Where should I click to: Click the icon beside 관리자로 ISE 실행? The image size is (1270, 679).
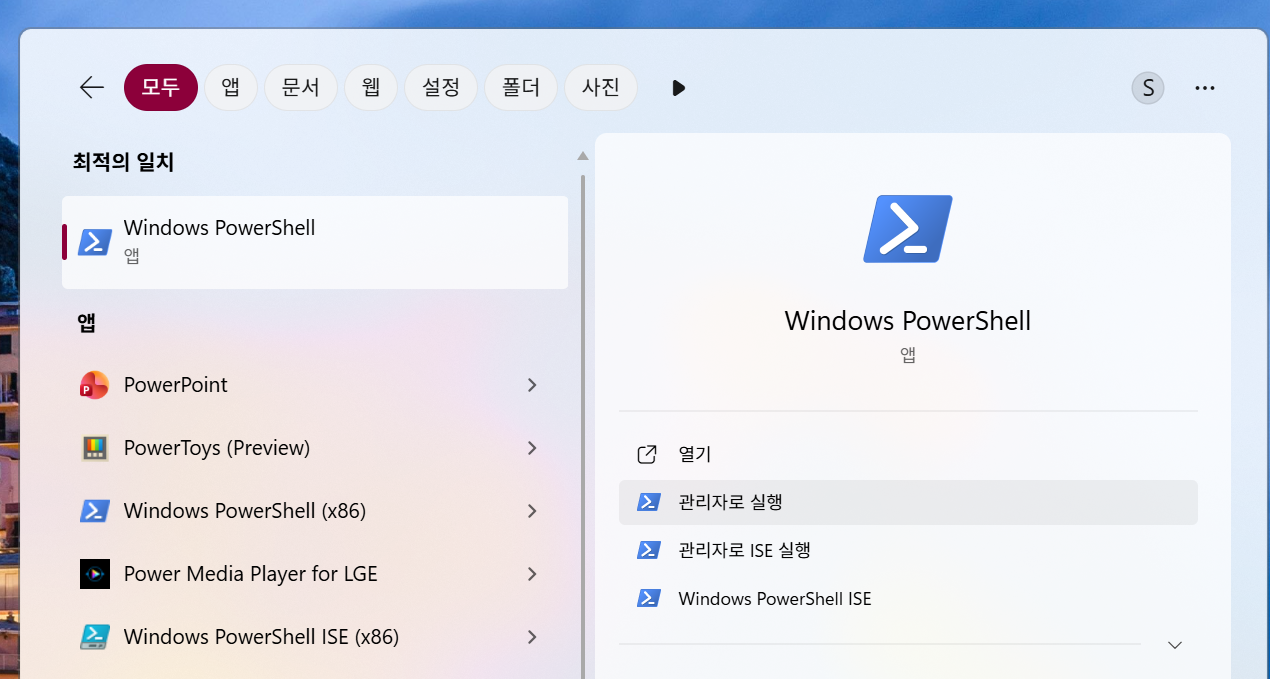click(648, 550)
